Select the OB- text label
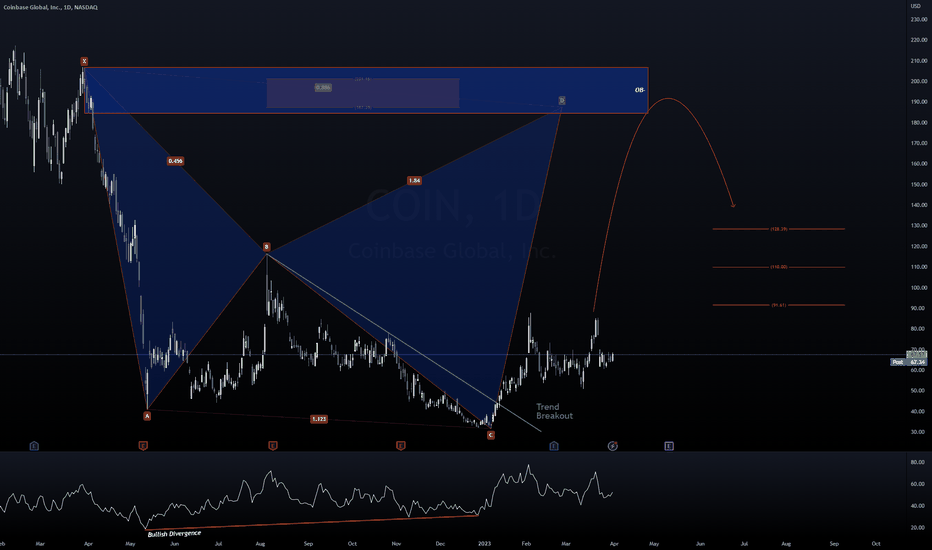This screenshot has width=932, height=550. [640, 90]
